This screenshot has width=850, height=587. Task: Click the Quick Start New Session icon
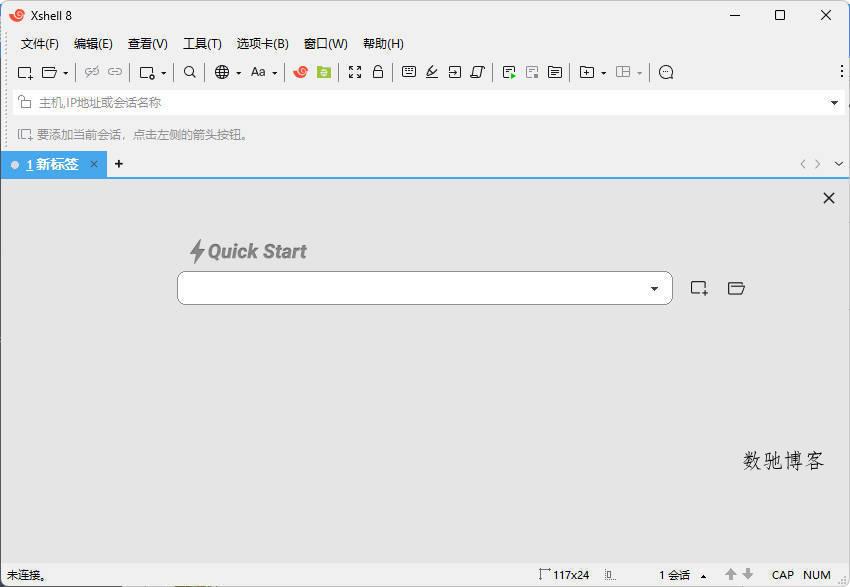[699, 288]
